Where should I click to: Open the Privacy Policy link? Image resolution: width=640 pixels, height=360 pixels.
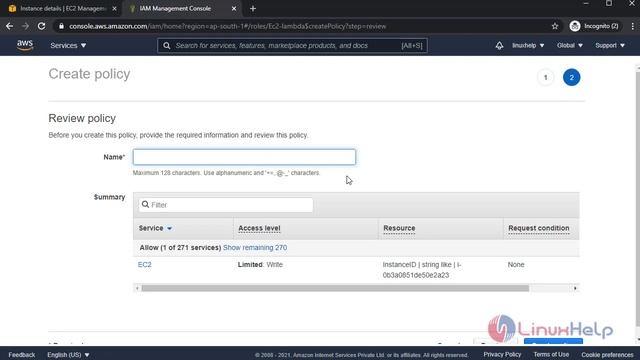[x=502, y=354]
